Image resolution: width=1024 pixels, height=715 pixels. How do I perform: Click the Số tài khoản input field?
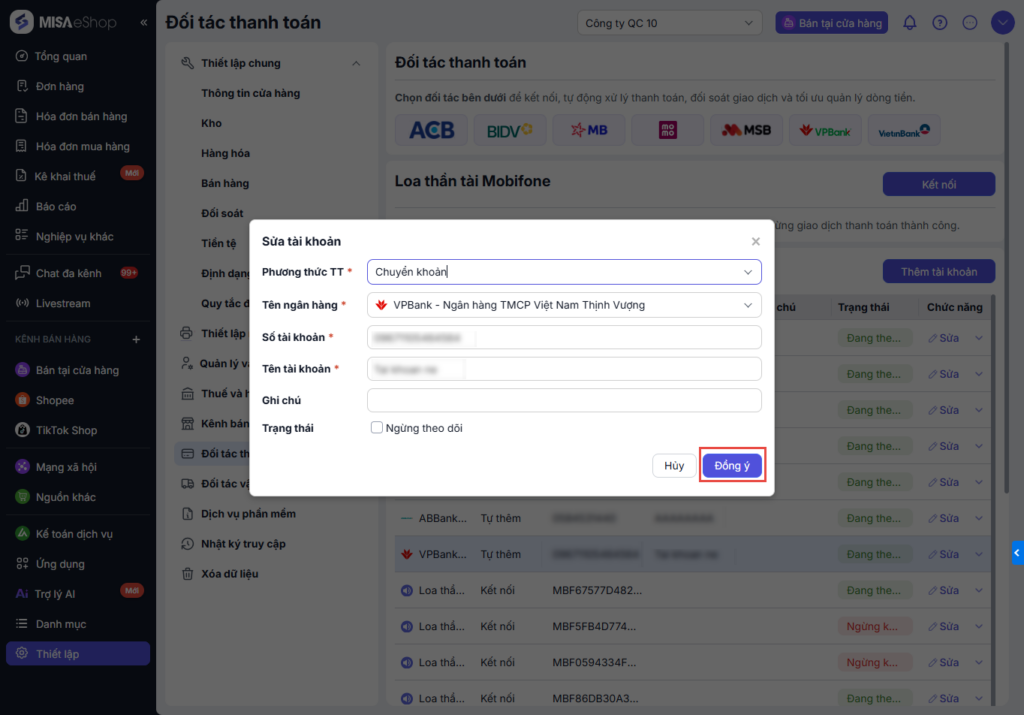pos(564,337)
